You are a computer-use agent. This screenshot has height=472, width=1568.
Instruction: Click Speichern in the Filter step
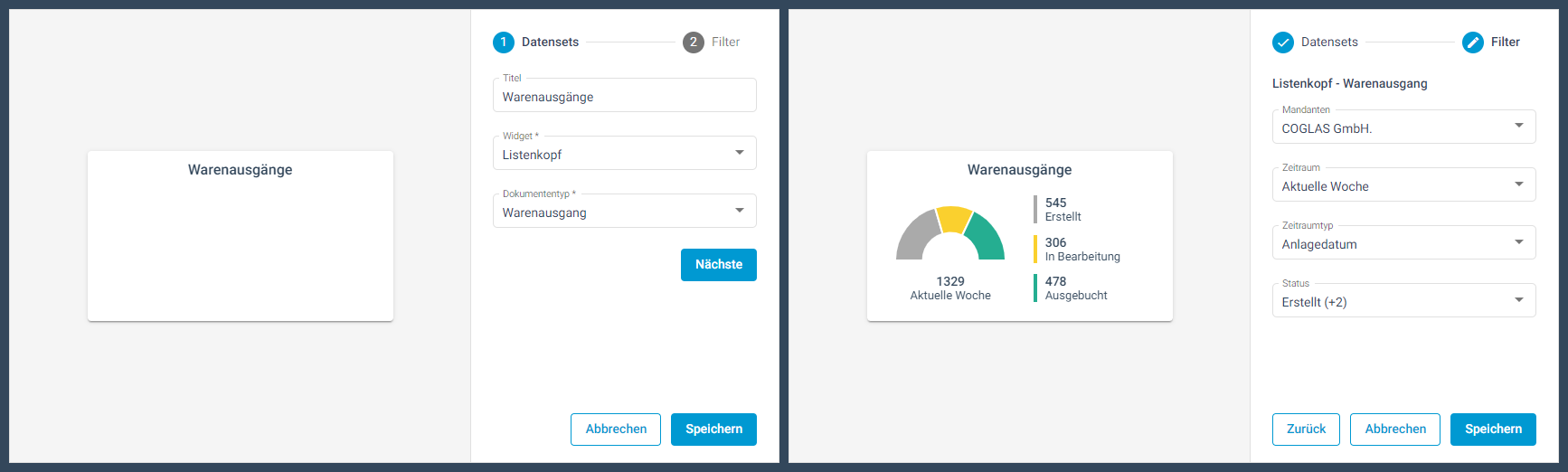point(1493,430)
